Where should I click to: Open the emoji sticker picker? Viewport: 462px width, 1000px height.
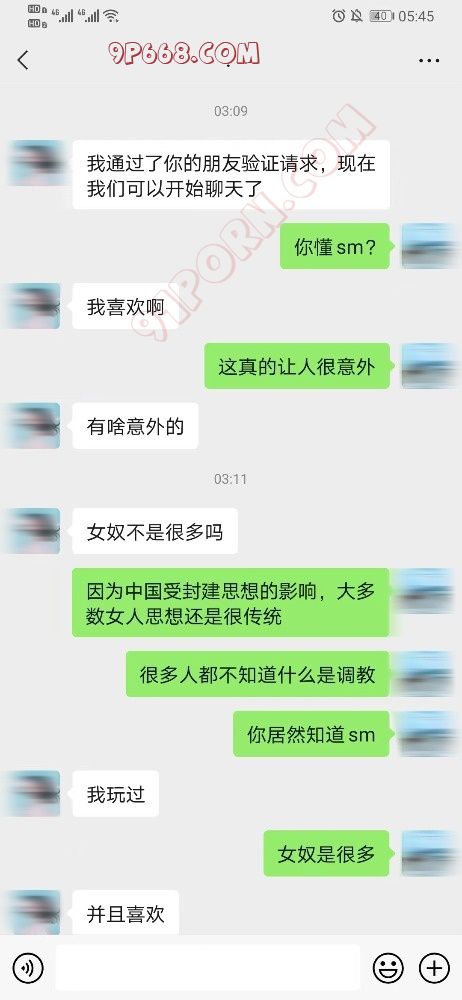[388, 968]
